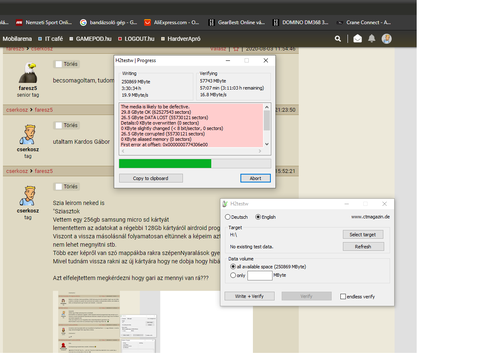Image resolution: width=480 pixels, height=360 pixels.
Task: Open the AliExpress.com bookmark
Action: 172,22
